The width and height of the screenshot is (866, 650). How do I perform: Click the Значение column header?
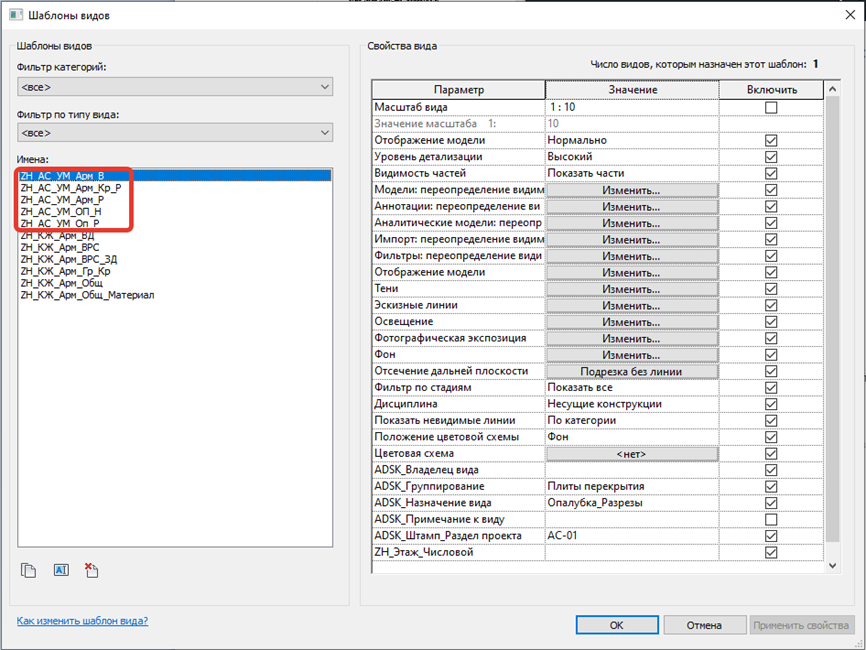tap(632, 89)
